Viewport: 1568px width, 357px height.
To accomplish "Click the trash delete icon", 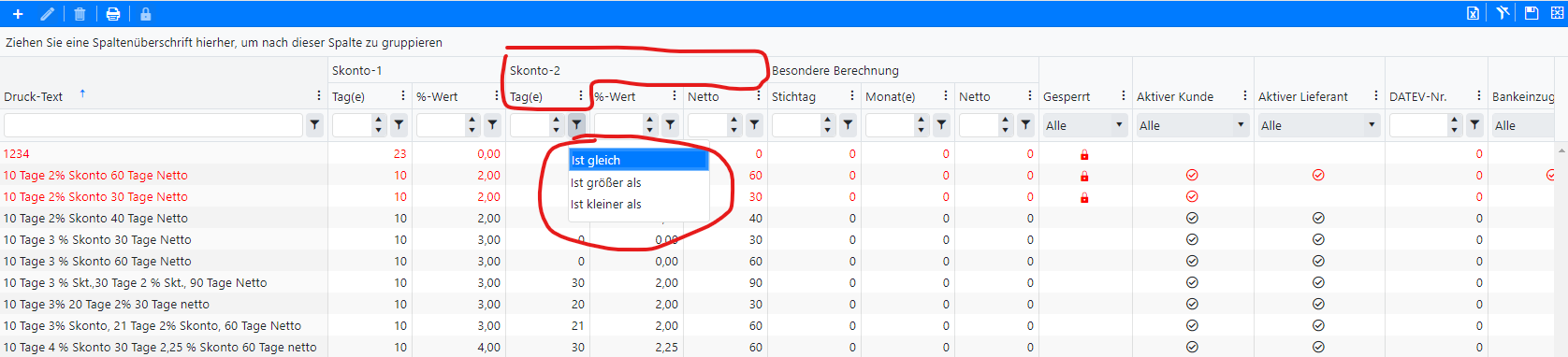I will pyautogui.click(x=80, y=14).
